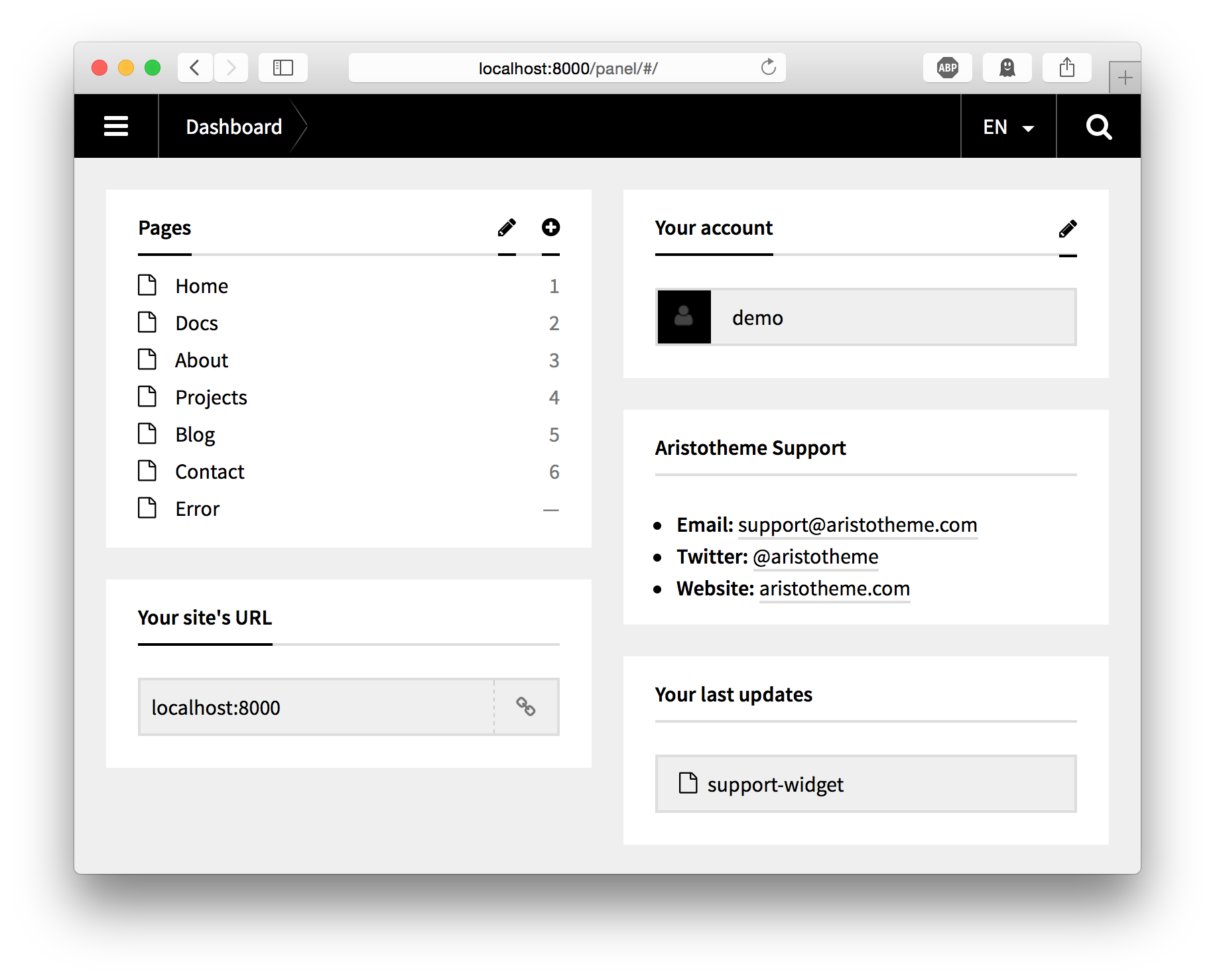Click the browser share icon
1215x980 pixels.
[1066, 68]
